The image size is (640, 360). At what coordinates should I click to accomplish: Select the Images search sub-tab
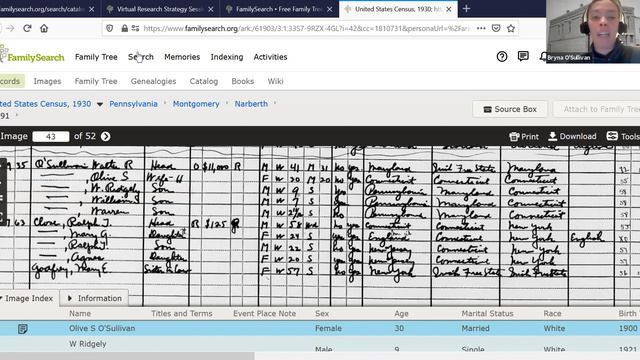(47, 81)
